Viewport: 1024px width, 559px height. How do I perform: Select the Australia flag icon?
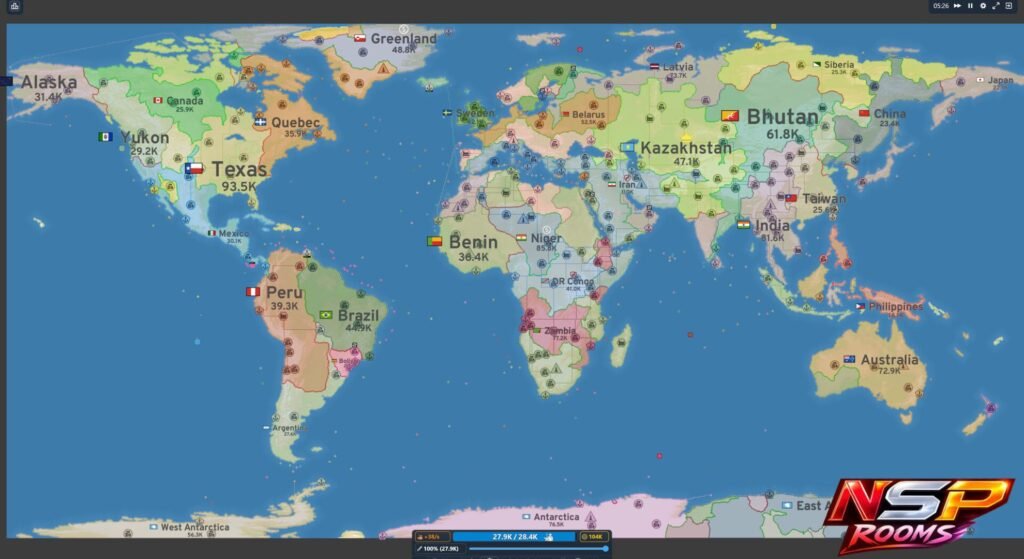coord(849,359)
